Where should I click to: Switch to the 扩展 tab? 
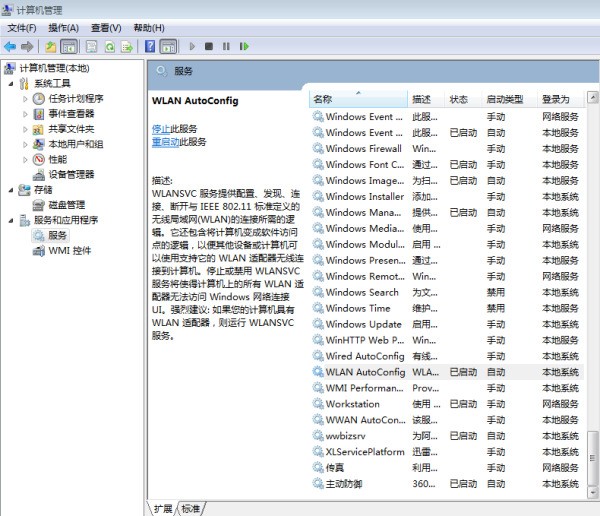click(x=163, y=509)
